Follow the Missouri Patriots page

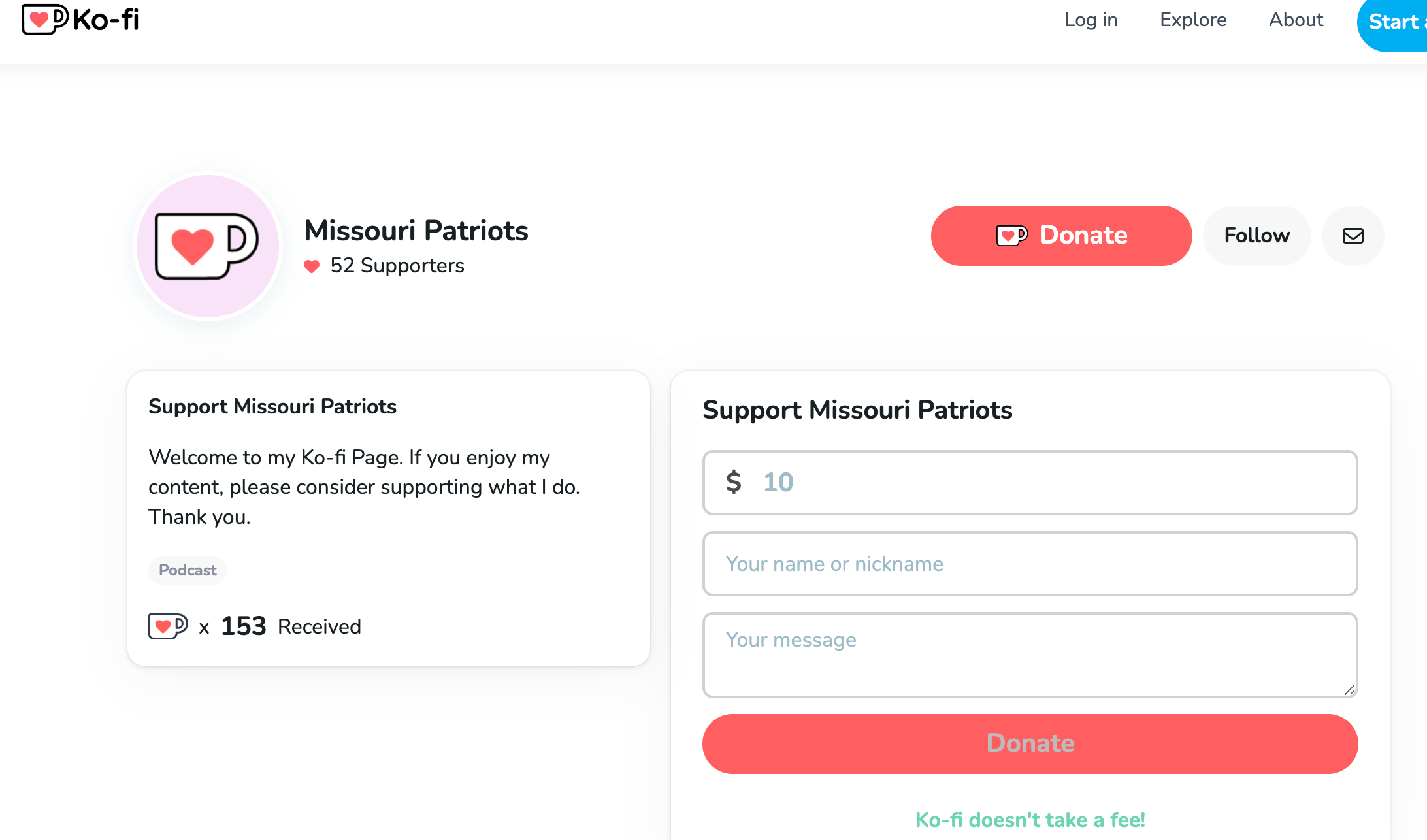coord(1256,236)
